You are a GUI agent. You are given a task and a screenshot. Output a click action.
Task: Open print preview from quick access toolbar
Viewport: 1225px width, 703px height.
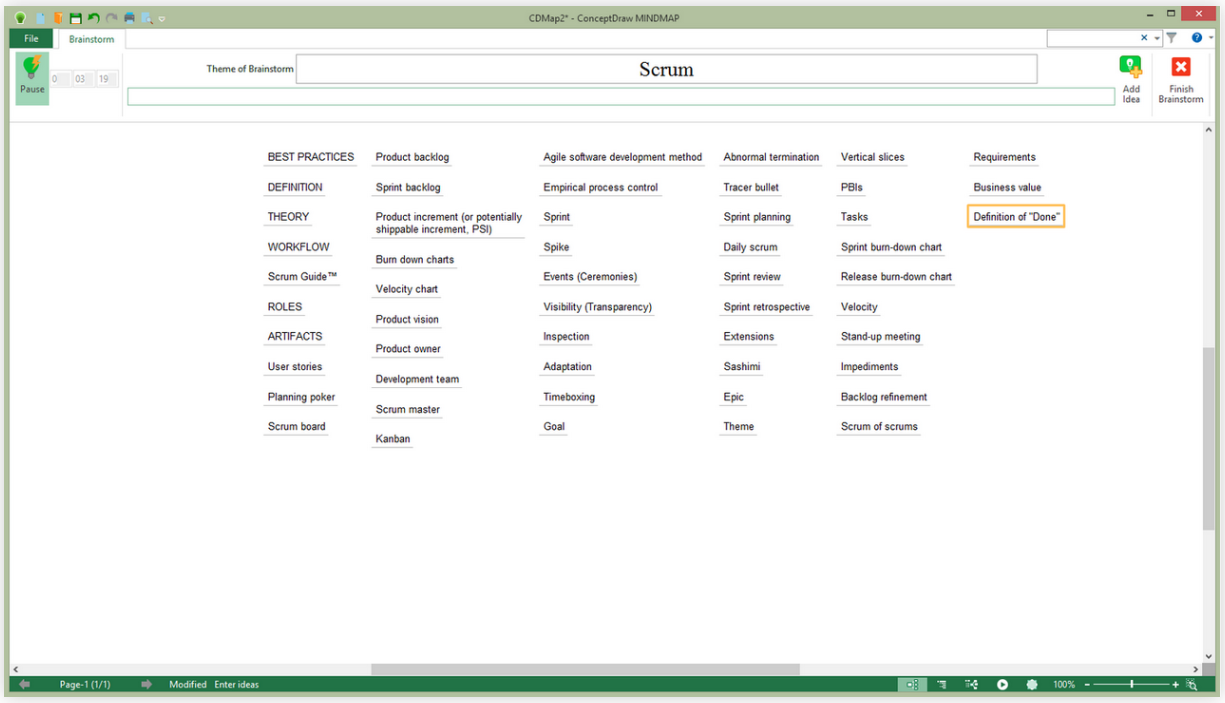(x=146, y=17)
